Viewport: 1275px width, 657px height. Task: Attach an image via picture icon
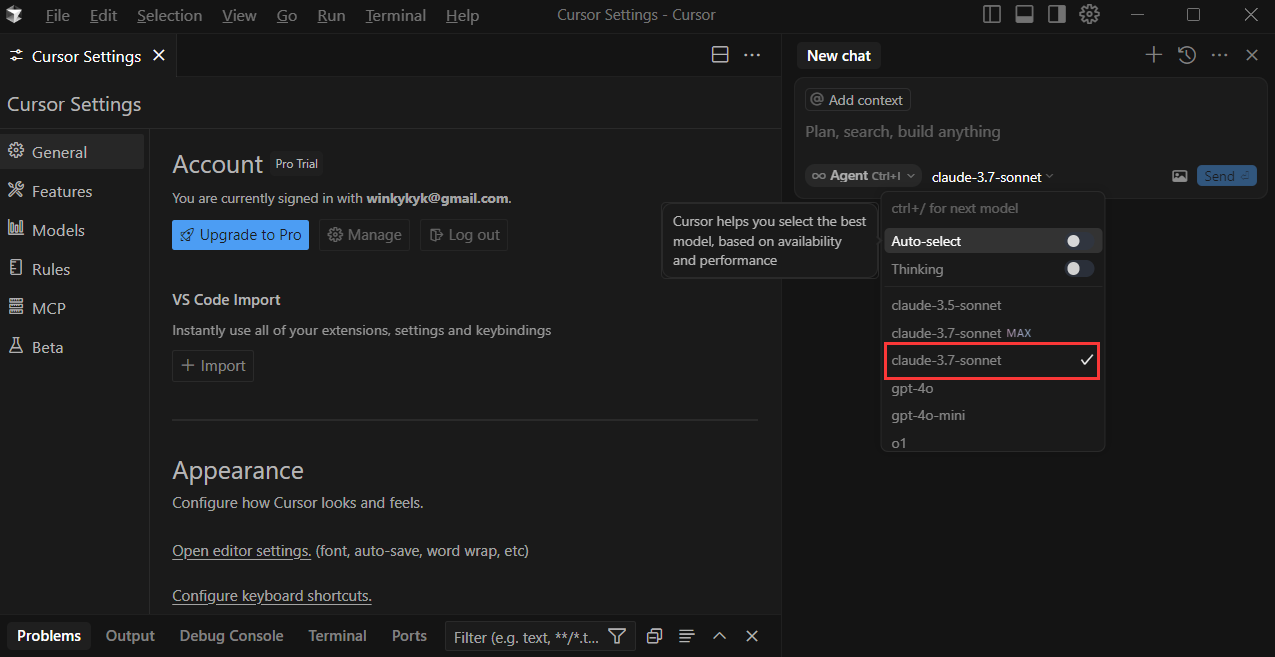pyautogui.click(x=1180, y=176)
